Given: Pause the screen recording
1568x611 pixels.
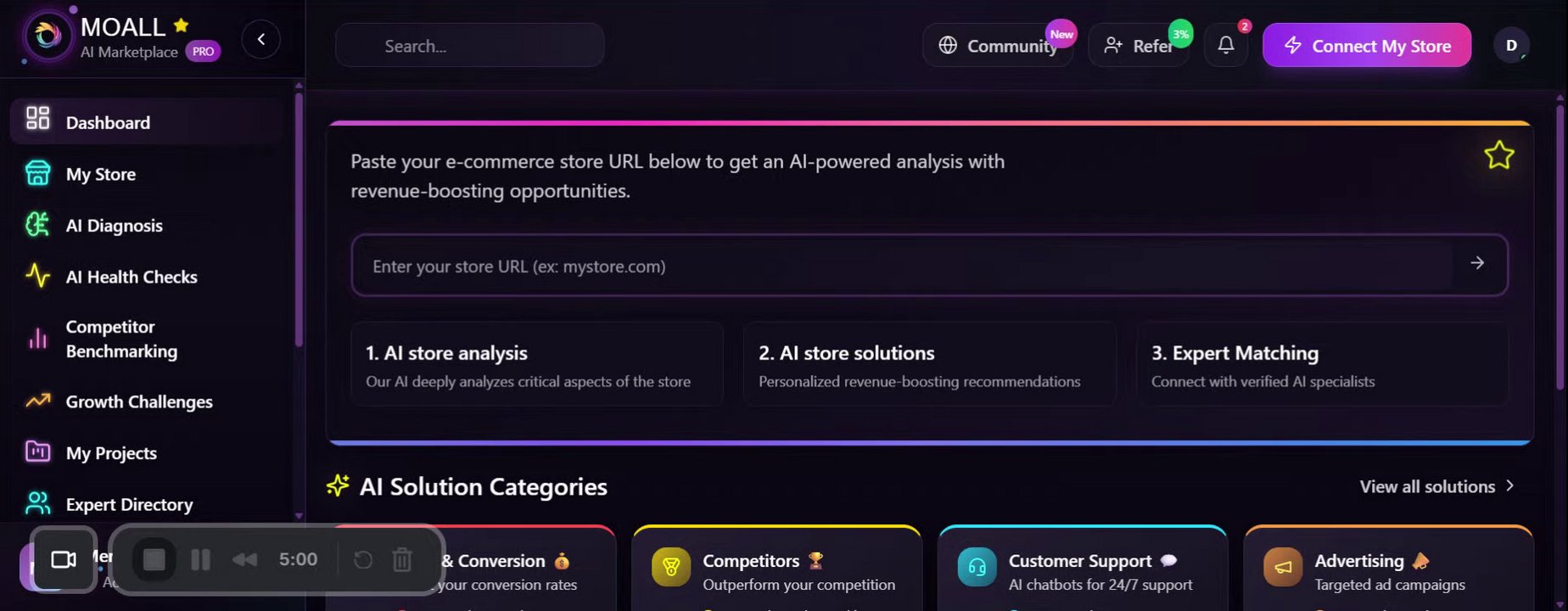Looking at the screenshot, I should (200, 559).
